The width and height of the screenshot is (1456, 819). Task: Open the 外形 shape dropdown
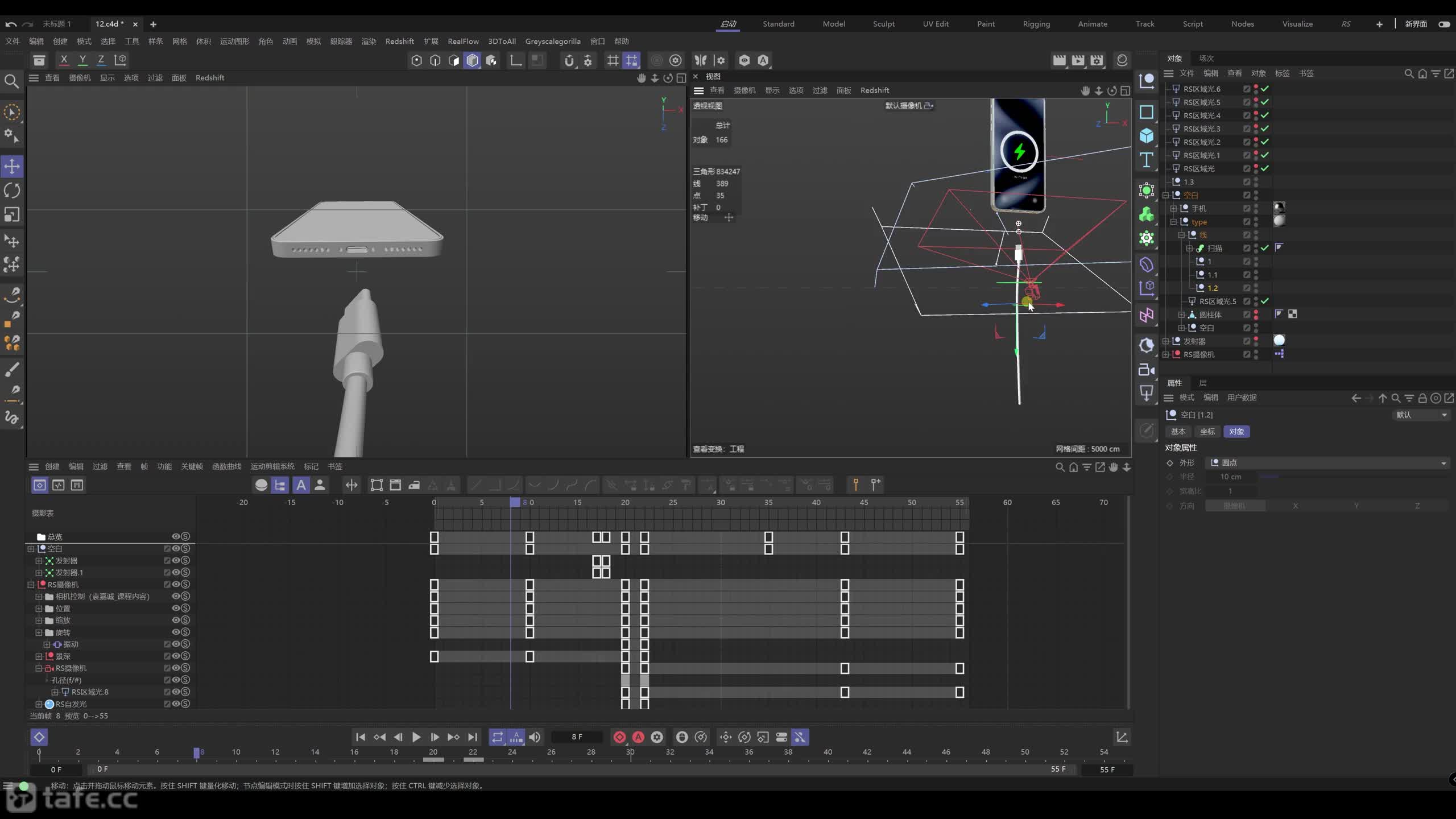point(1327,463)
